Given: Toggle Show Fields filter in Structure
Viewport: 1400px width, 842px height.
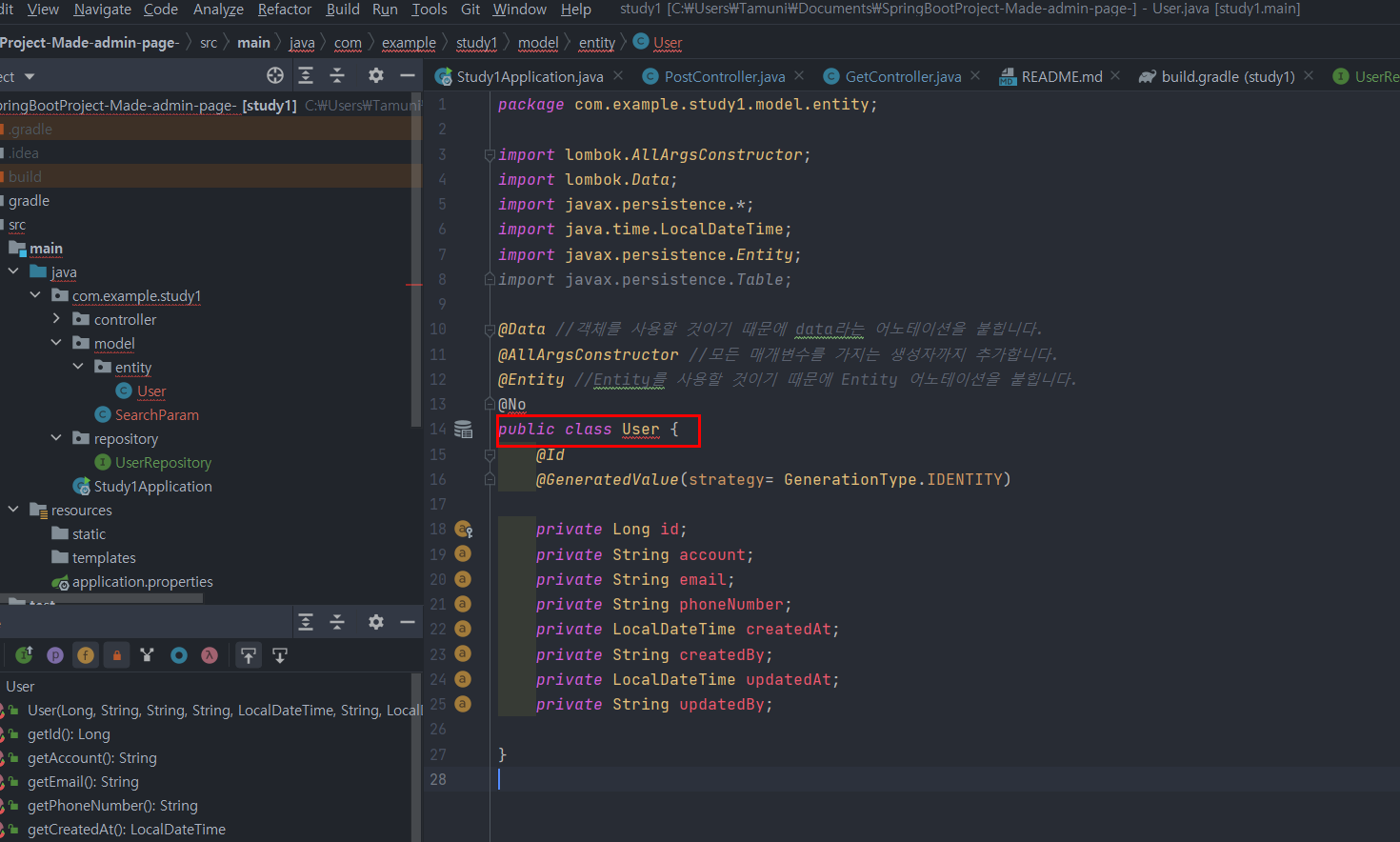Looking at the screenshot, I should [x=86, y=655].
